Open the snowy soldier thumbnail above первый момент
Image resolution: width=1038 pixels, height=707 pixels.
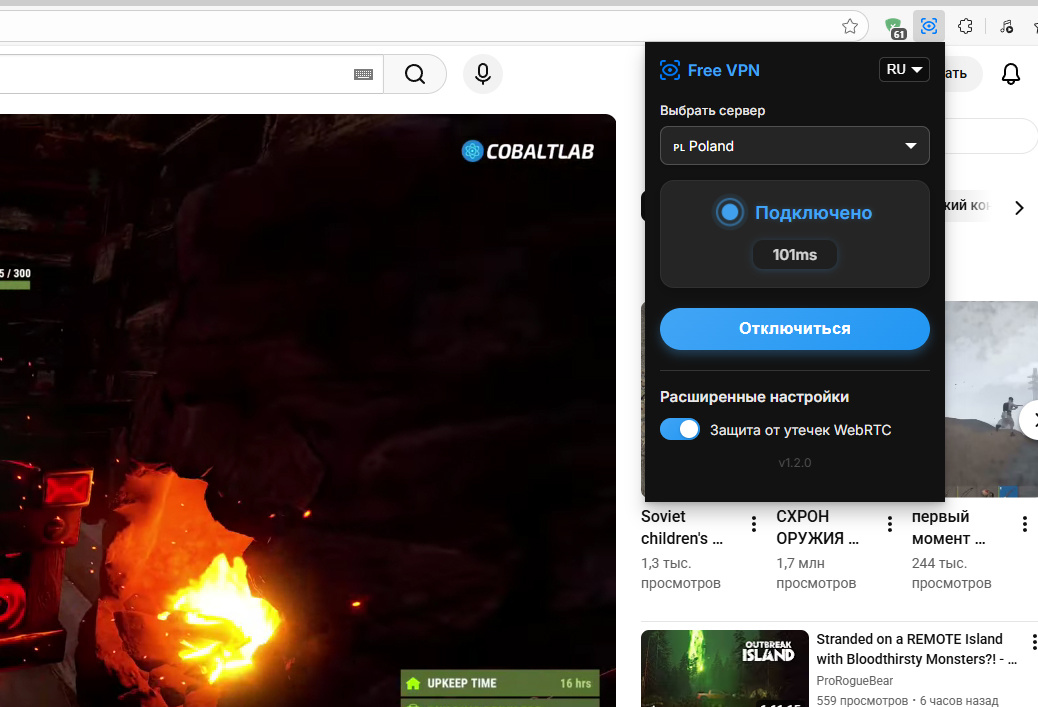pyautogui.click(x=991, y=399)
